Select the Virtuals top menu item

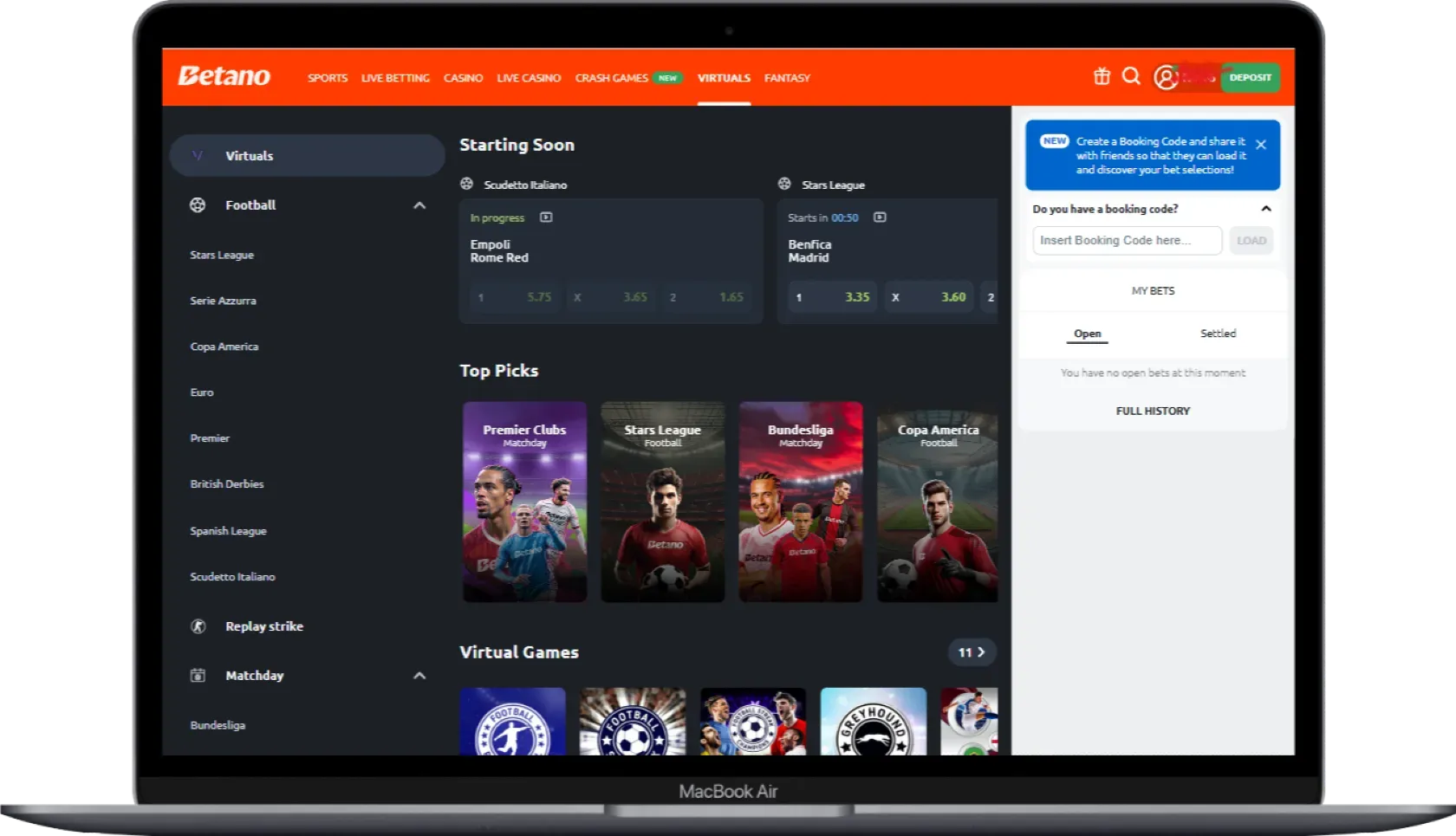point(724,78)
